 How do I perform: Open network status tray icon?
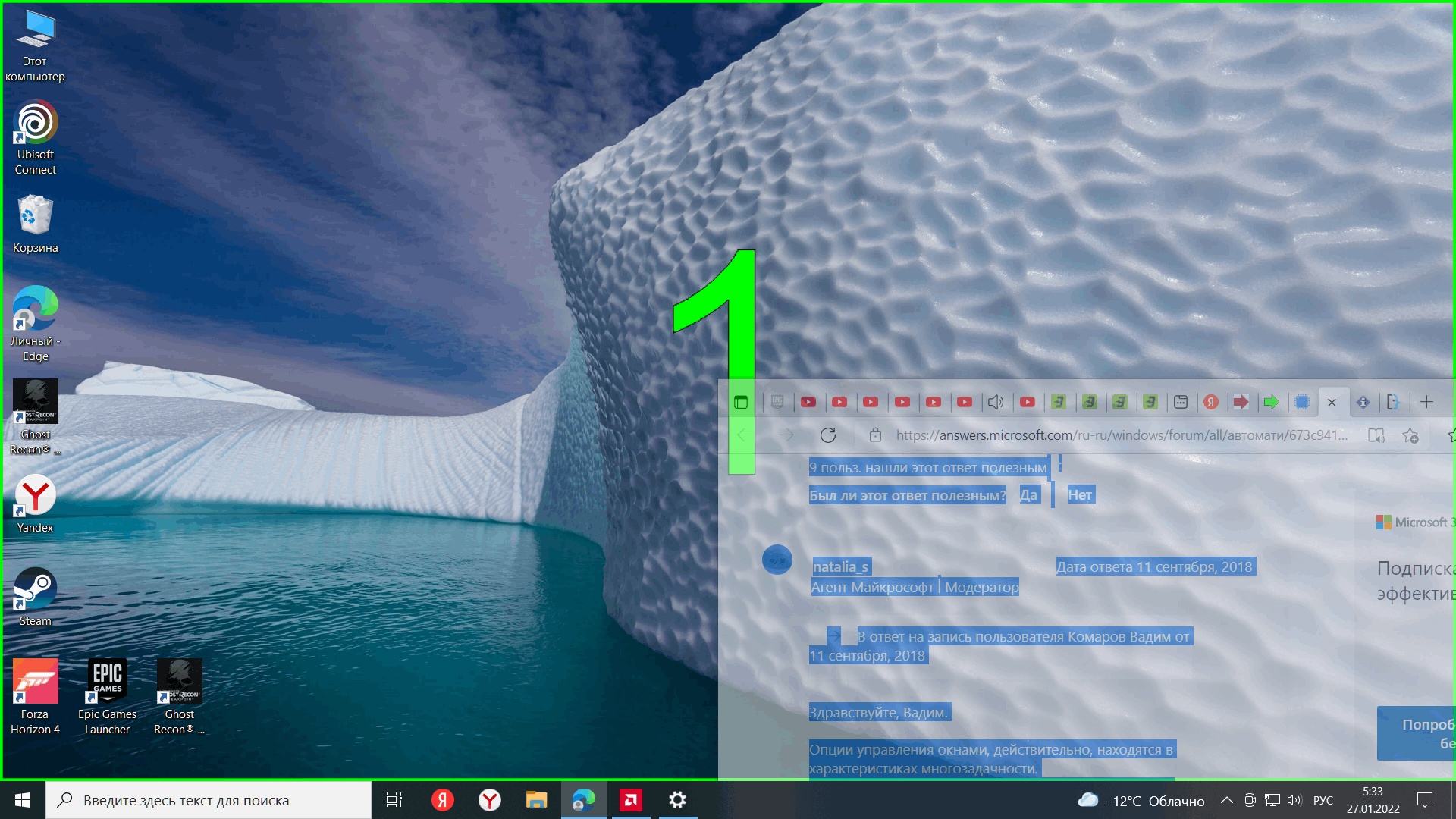pyautogui.click(x=1272, y=800)
